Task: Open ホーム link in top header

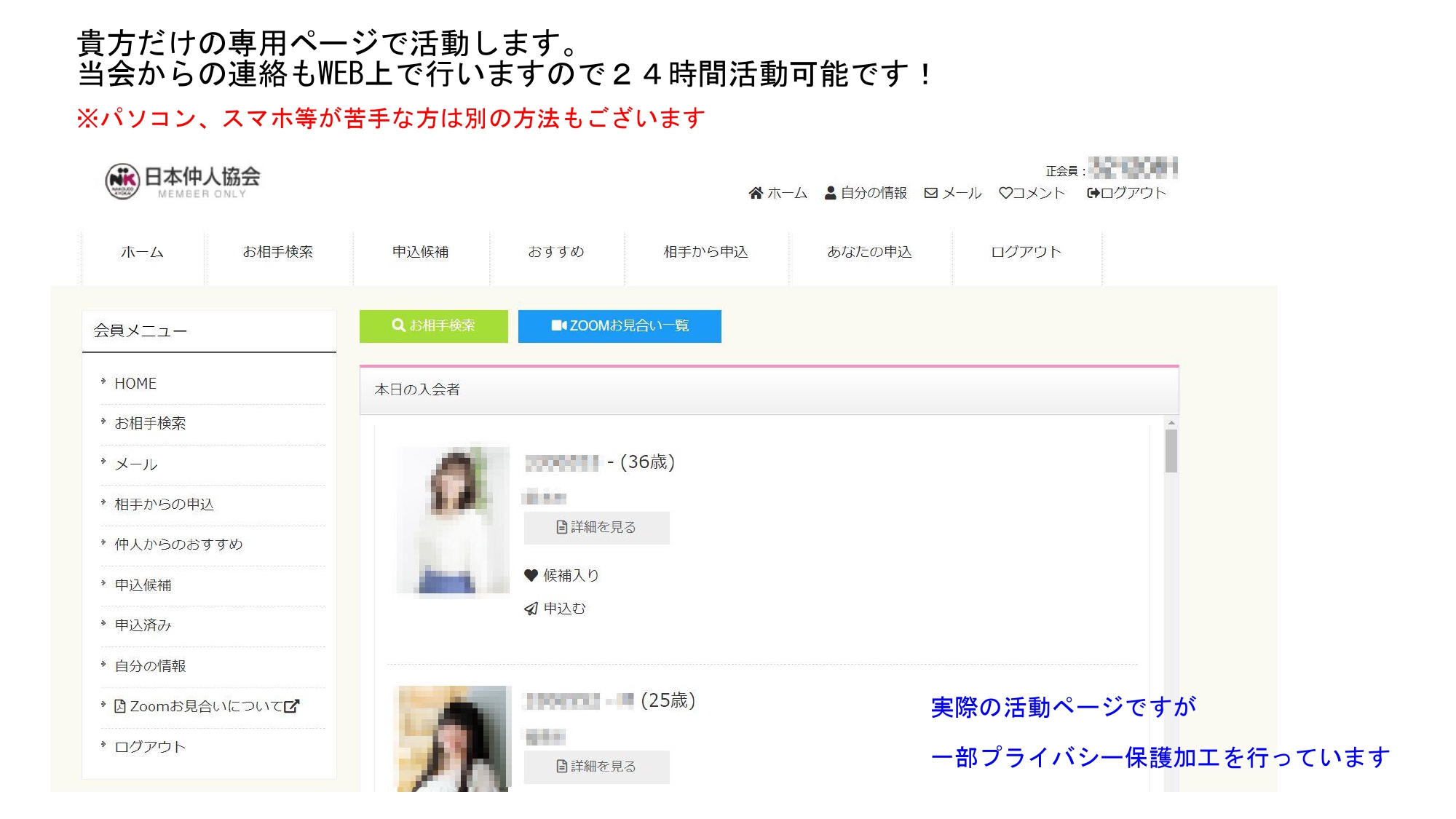Action: (x=778, y=193)
